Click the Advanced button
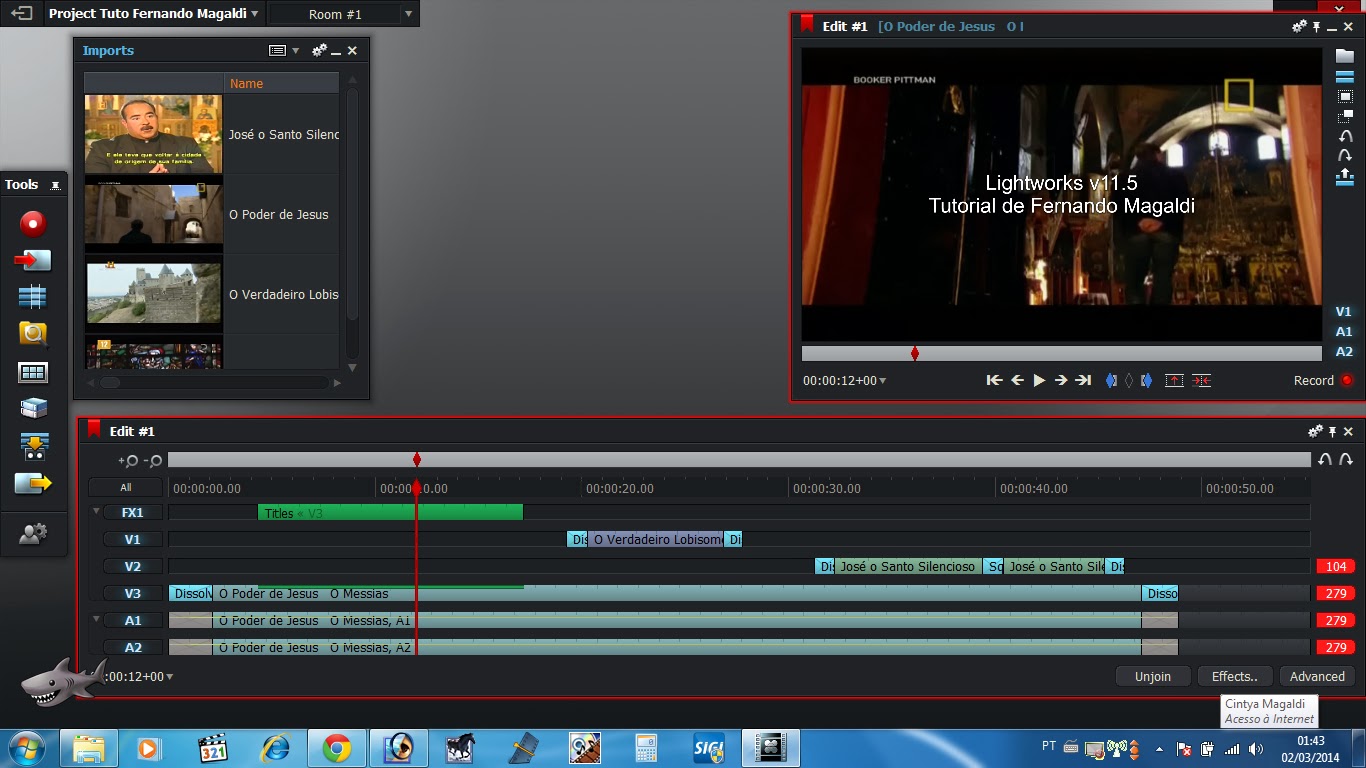1366x768 pixels. pos(1317,676)
